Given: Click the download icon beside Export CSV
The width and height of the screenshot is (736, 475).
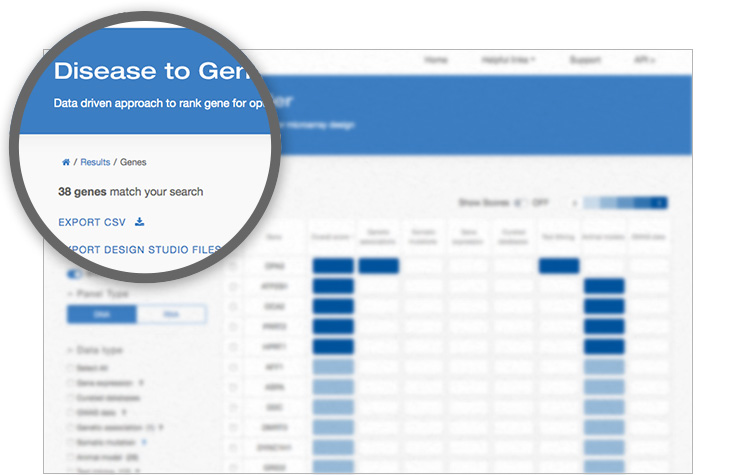Looking at the screenshot, I should pyautogui.click(x=140, y=222).
